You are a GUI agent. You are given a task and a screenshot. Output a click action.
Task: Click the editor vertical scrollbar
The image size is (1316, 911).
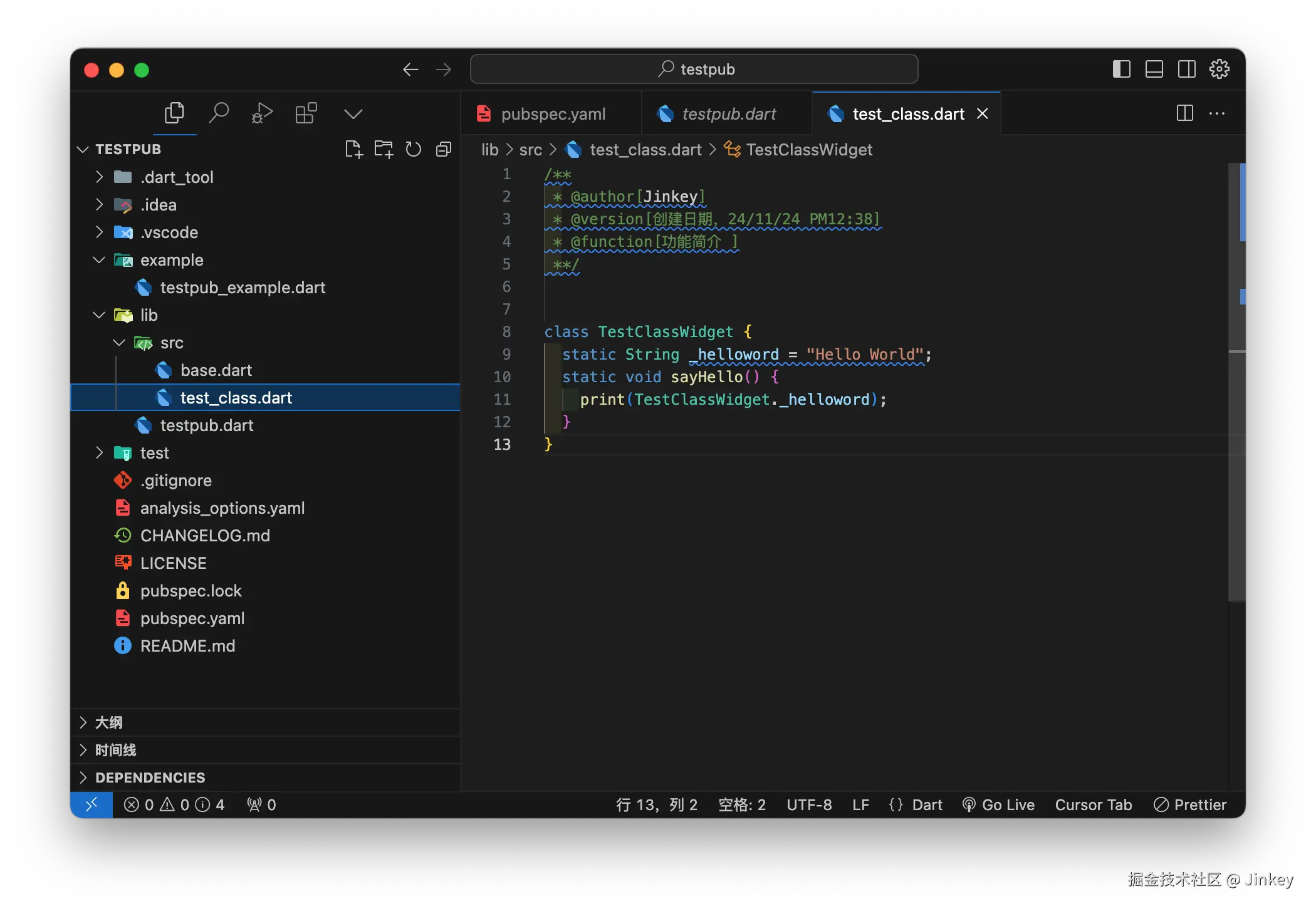click(1236, 439)
